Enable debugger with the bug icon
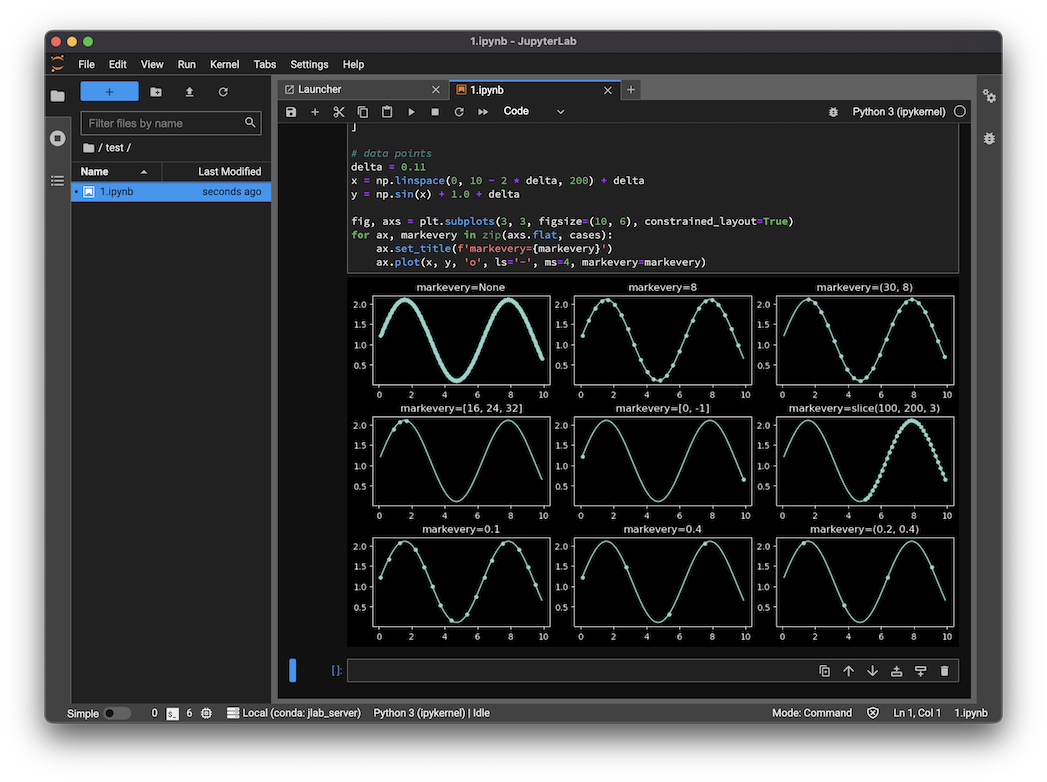The image size is (1047, 782). click(833, 112)
